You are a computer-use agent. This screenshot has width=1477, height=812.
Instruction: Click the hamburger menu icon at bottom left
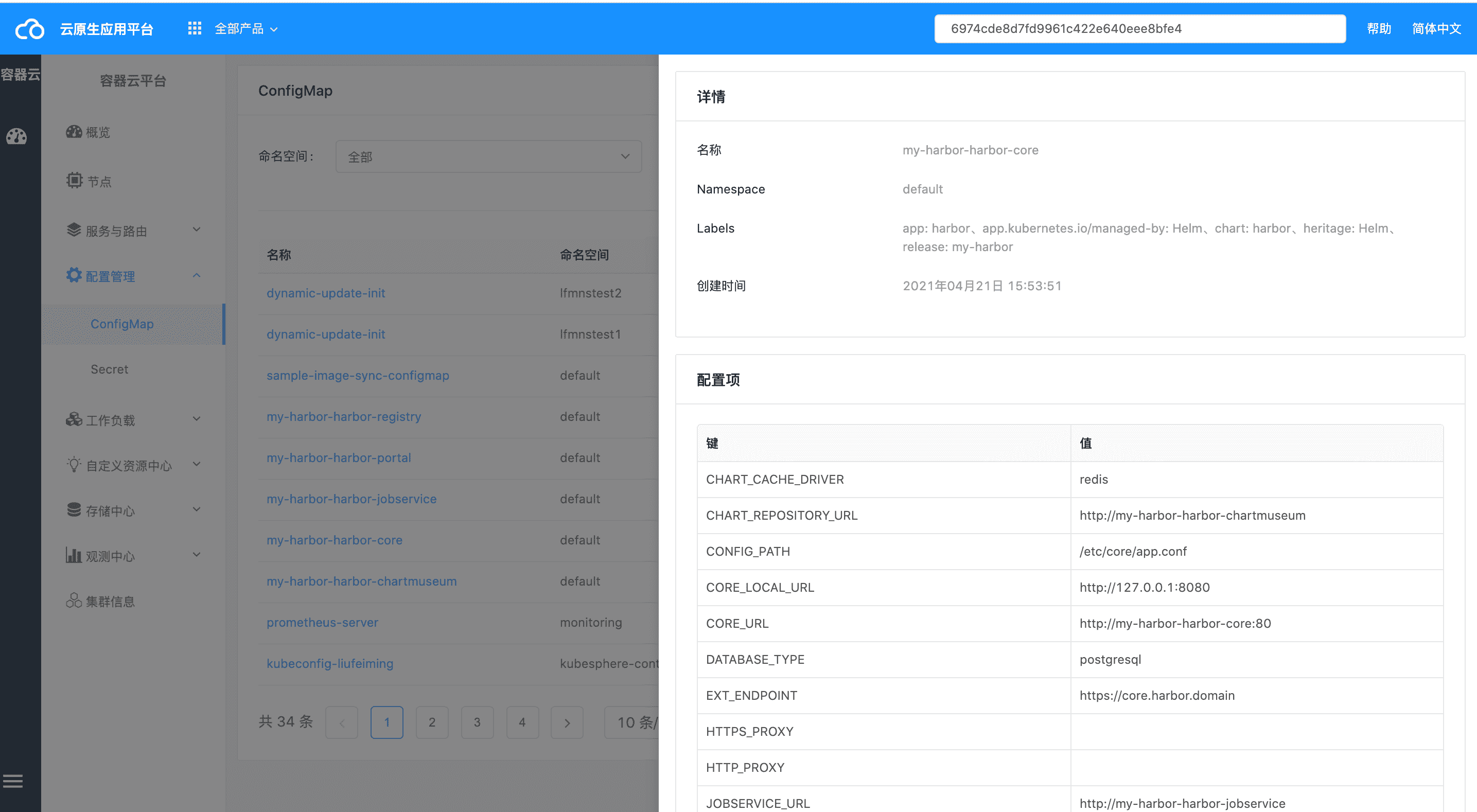point(13,781)
